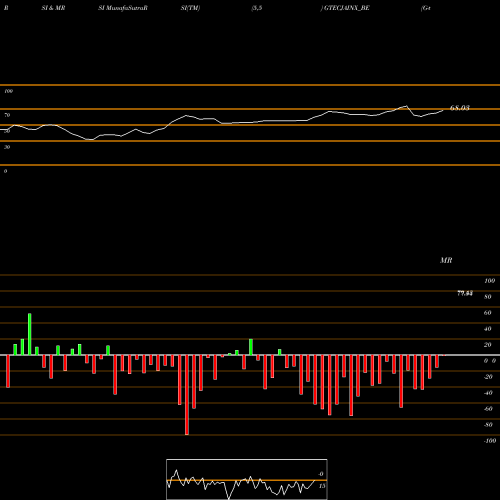Click the 'SI(TM)' header text
Viewport: 500px width, 500px height.
190,8
